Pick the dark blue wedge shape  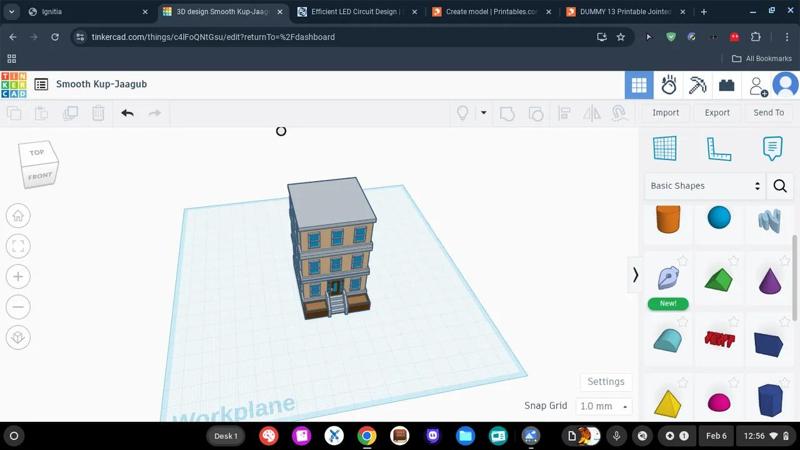(769, 344)
